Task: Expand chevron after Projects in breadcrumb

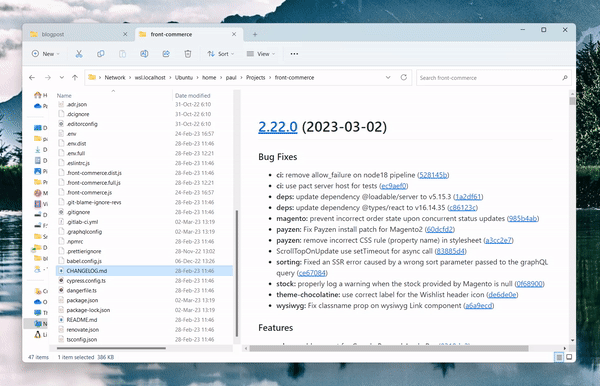Action: 270,78
